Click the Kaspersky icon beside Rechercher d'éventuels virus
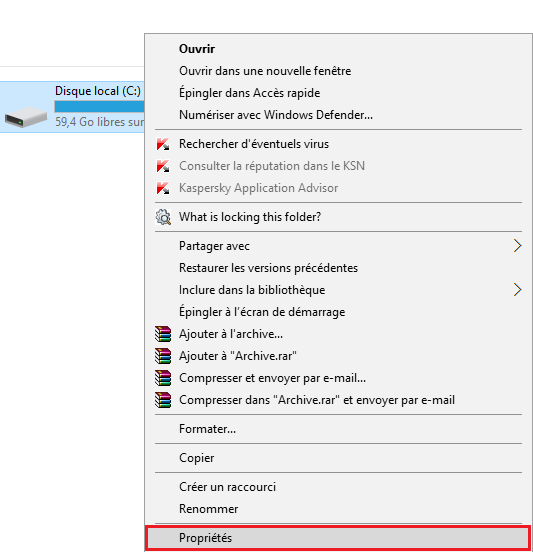Screen dimensions: 533x552 163,144
